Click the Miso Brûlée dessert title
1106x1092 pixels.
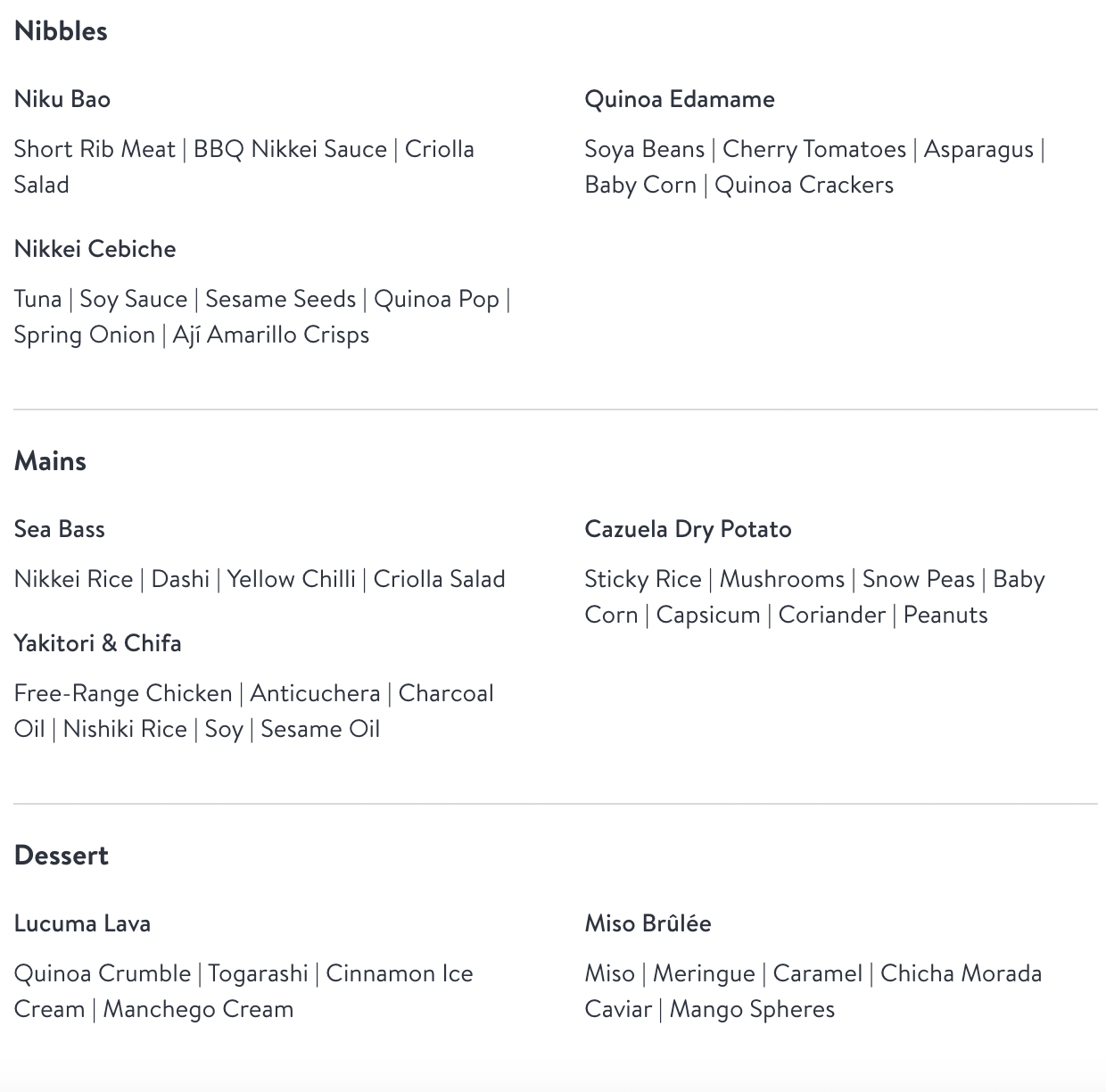tap(648, 923)
